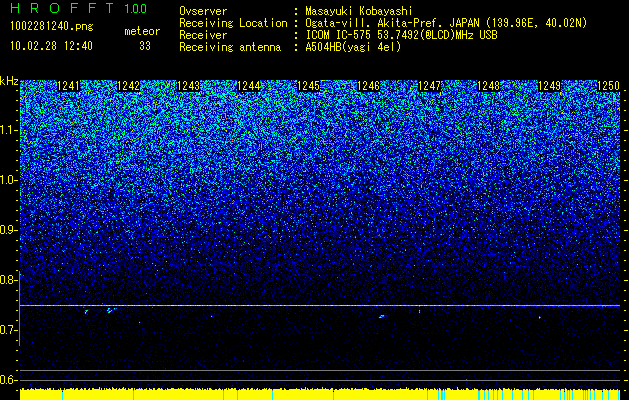Click the date stamp 10.02.28 12:40
The image size is (629, 400).
click(51, 46)
